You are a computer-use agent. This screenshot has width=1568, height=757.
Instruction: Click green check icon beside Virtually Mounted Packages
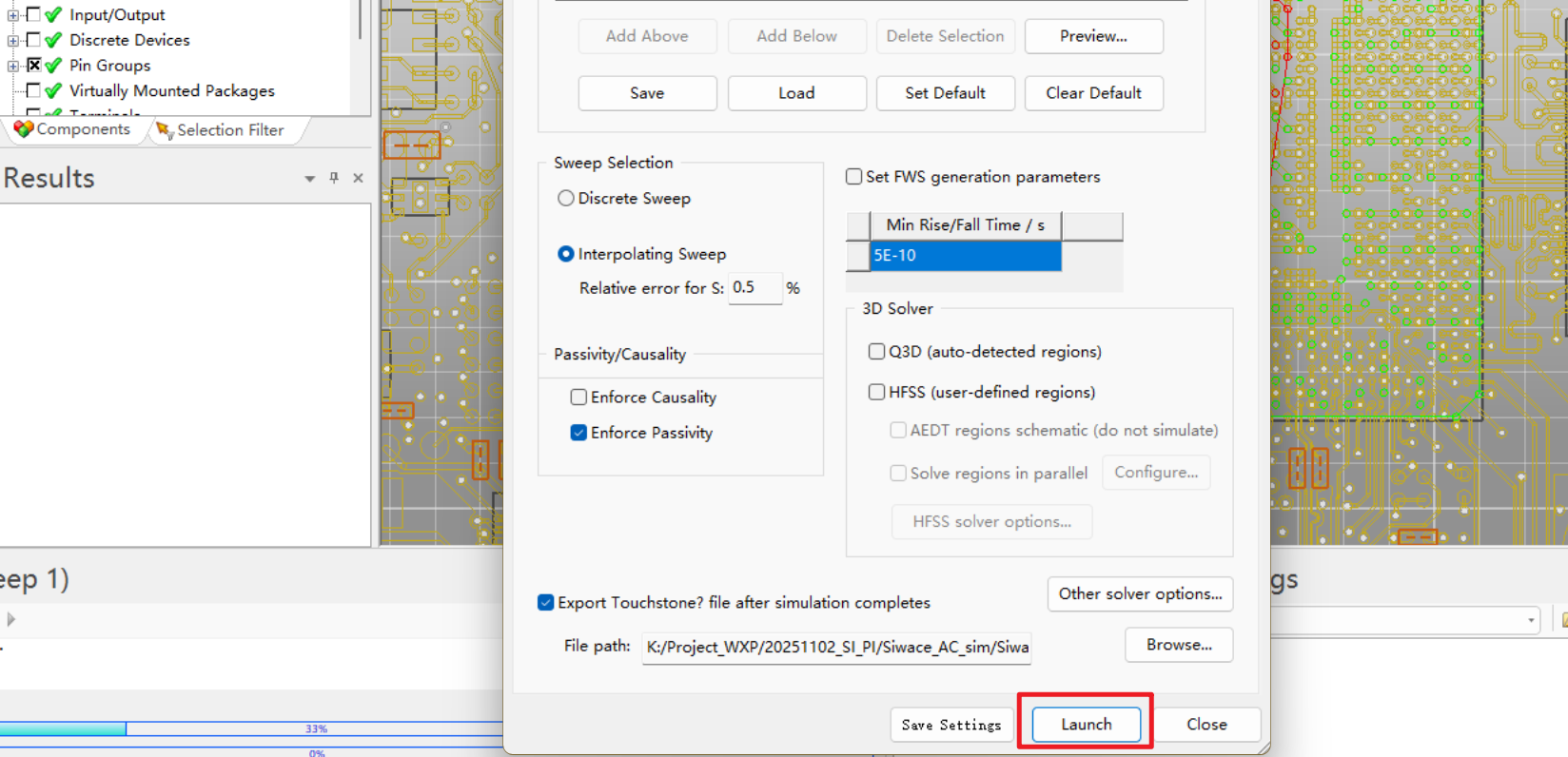pyautogui.click(x=53, y=90)
